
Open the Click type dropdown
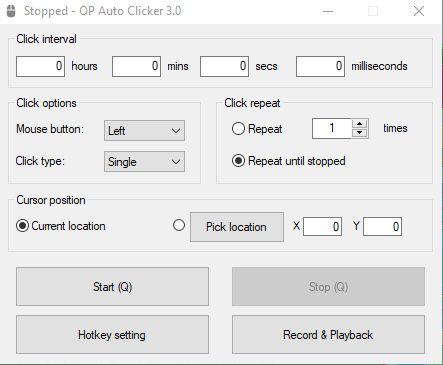point(144,162)
